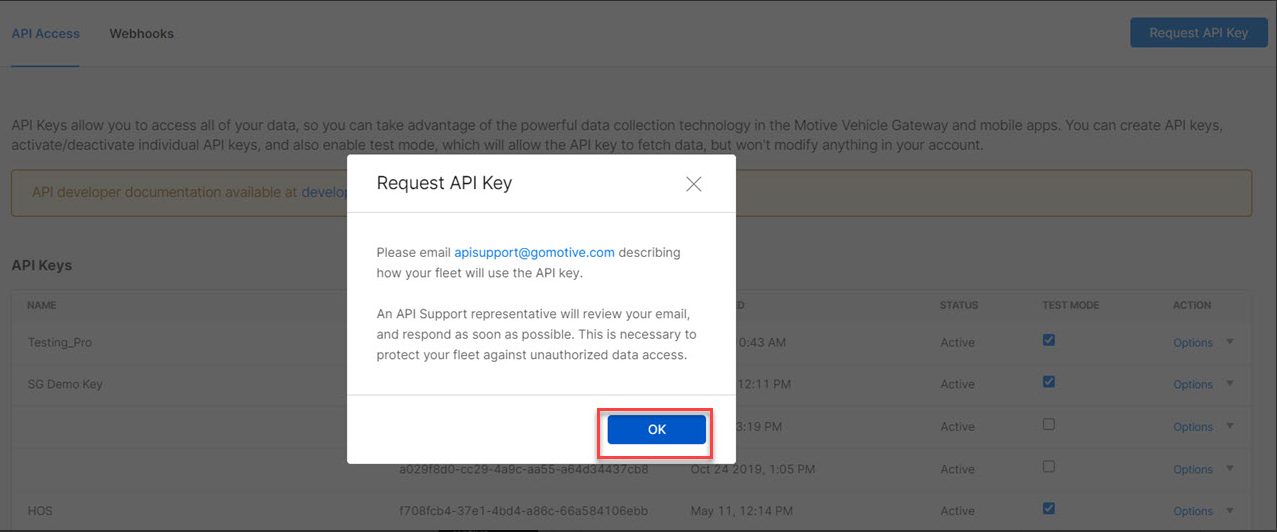Switch to the Webhooks tab
Viewport: 1277px width, 532px height.
141,34
